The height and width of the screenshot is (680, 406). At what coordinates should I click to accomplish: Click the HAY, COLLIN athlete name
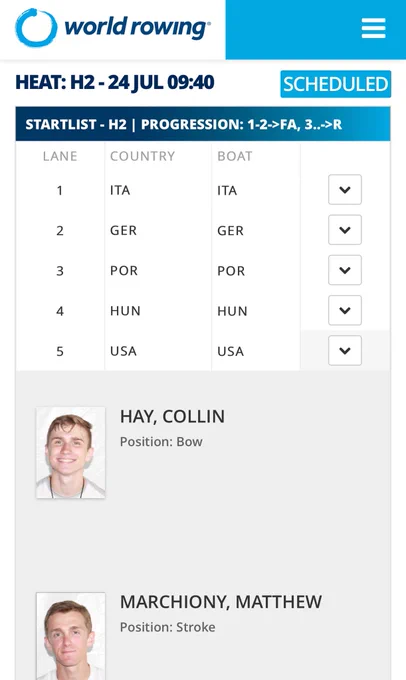tap(172, 417)
